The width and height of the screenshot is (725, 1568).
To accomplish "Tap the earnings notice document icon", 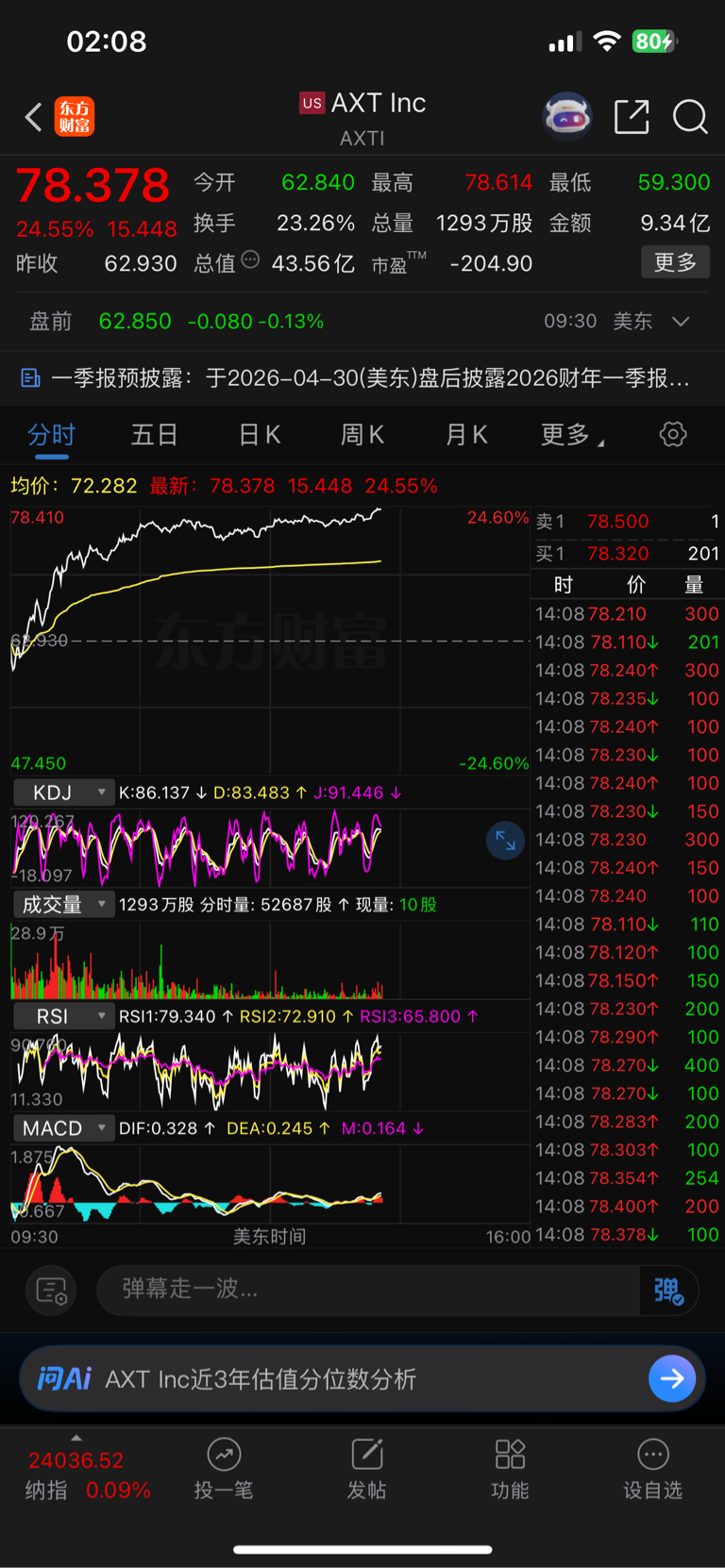I will point(30,378).
